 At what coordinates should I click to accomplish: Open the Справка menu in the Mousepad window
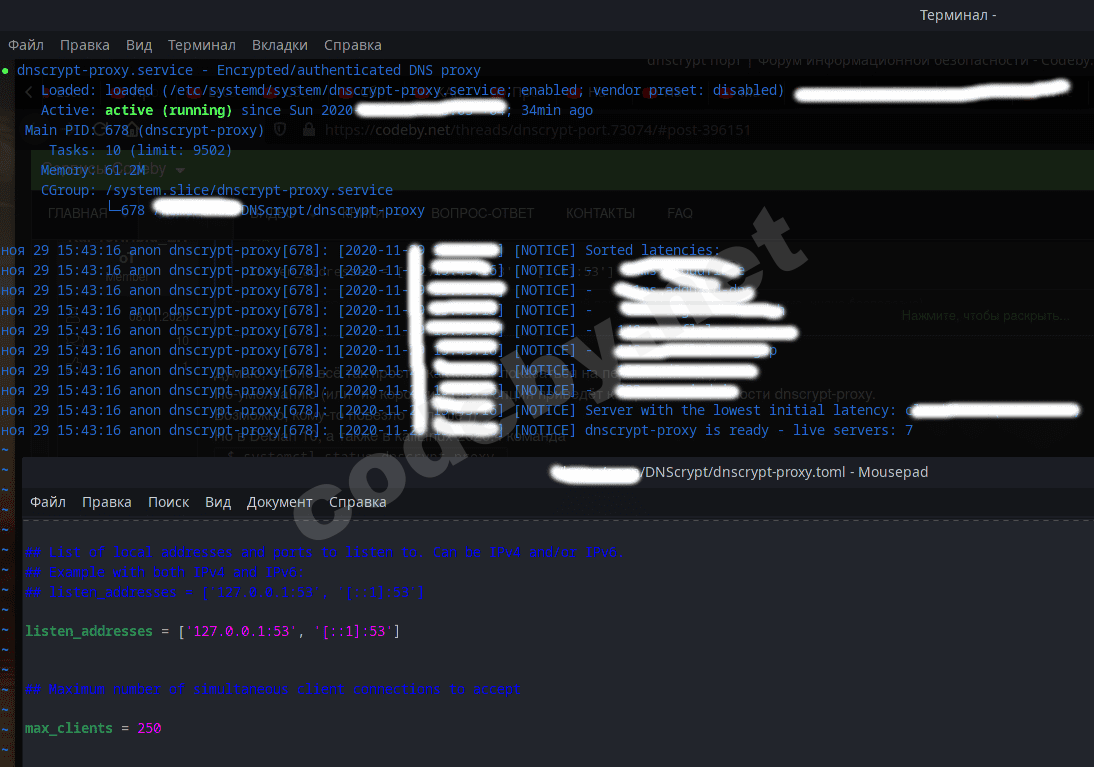coord(357,502)
